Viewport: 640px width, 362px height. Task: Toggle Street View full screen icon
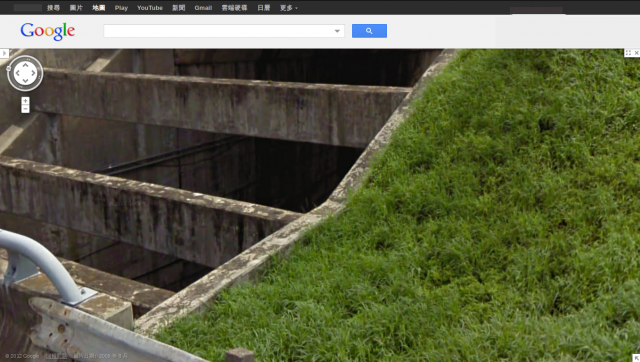click(628, 53)
